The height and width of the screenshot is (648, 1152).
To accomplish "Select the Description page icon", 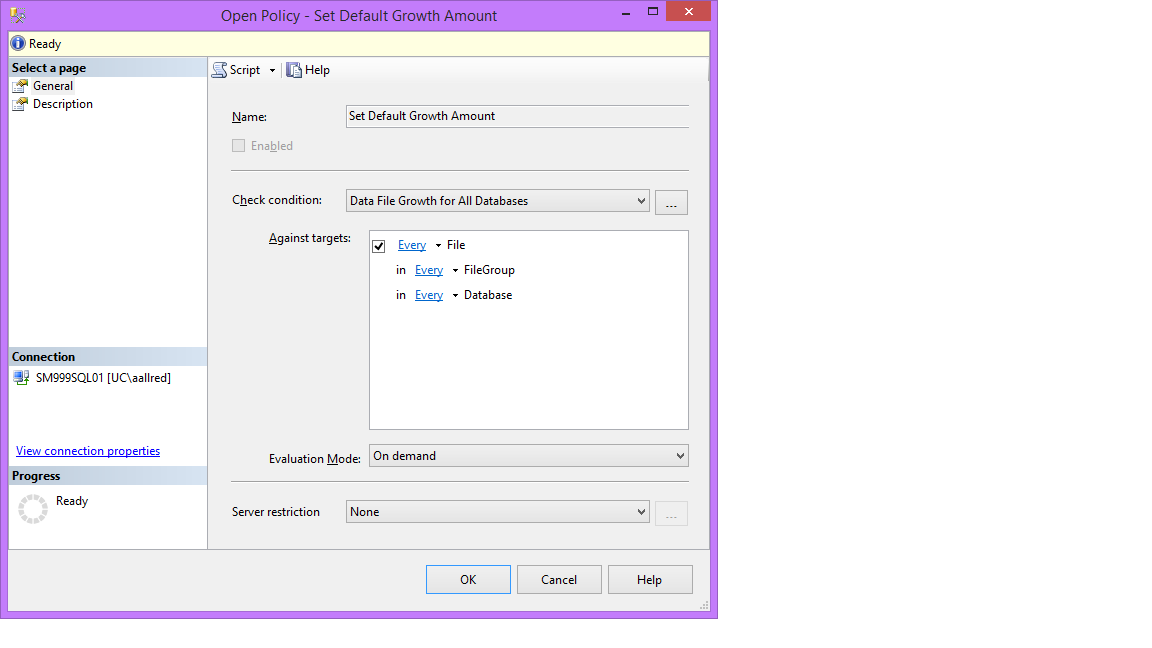I will pos(20,104).
